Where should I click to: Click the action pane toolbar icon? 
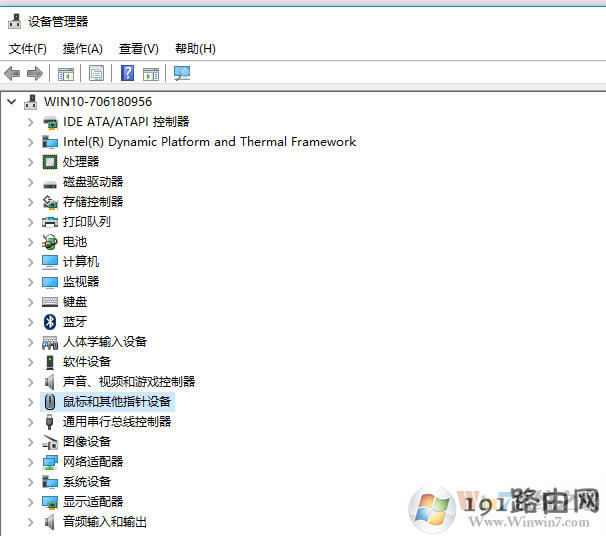pyautogui.click(x=151, y=73)
